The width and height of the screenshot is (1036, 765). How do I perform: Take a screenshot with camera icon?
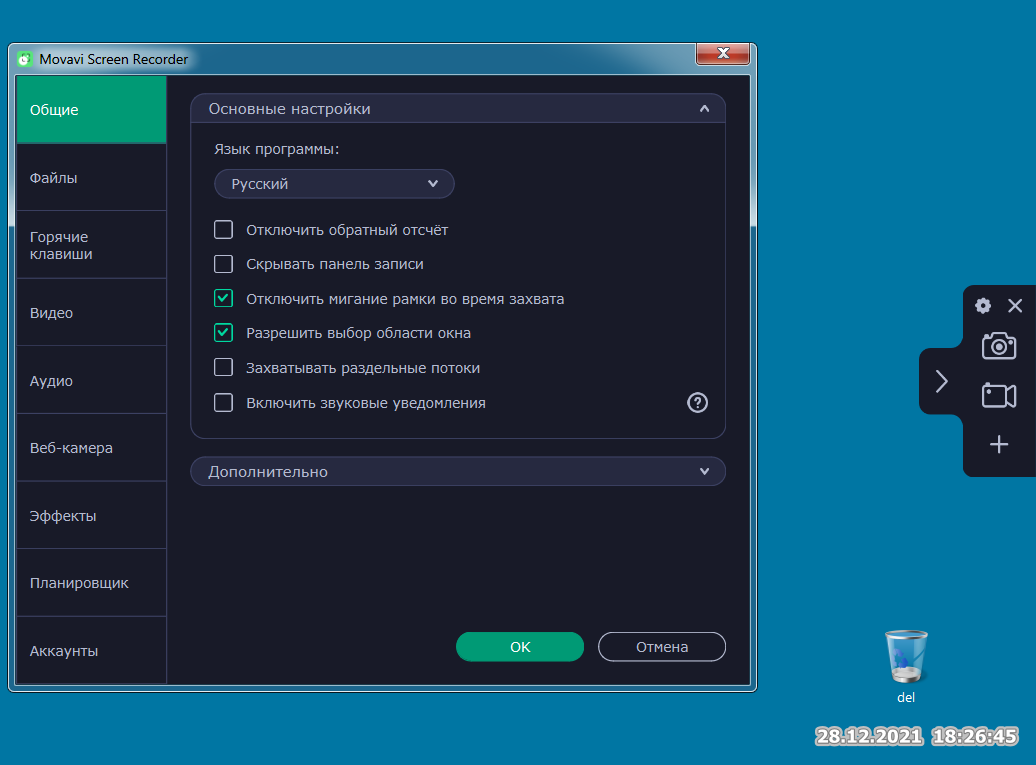point(998,346)
